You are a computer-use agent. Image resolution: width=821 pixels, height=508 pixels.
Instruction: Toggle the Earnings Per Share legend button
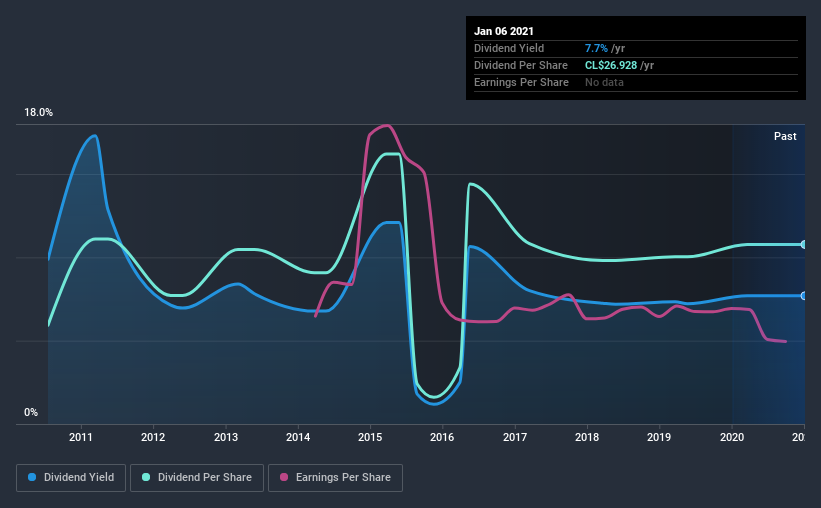[335, 478]
